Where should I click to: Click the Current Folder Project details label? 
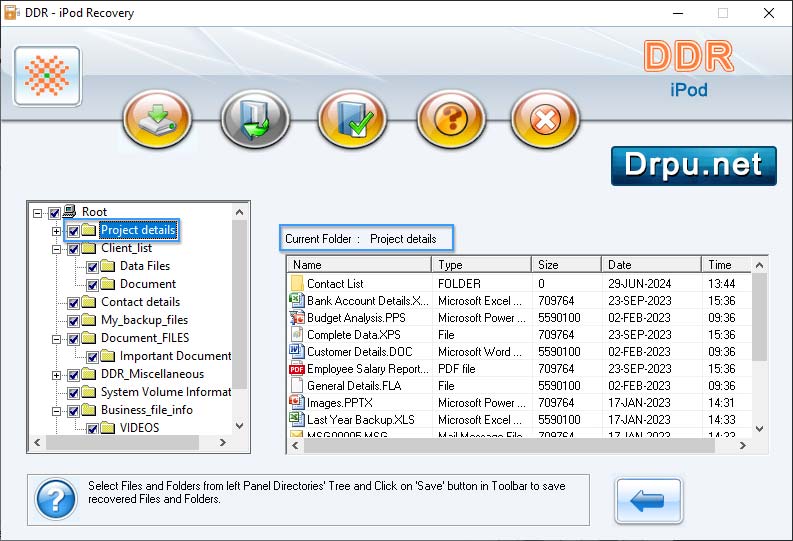coord(367,239)
